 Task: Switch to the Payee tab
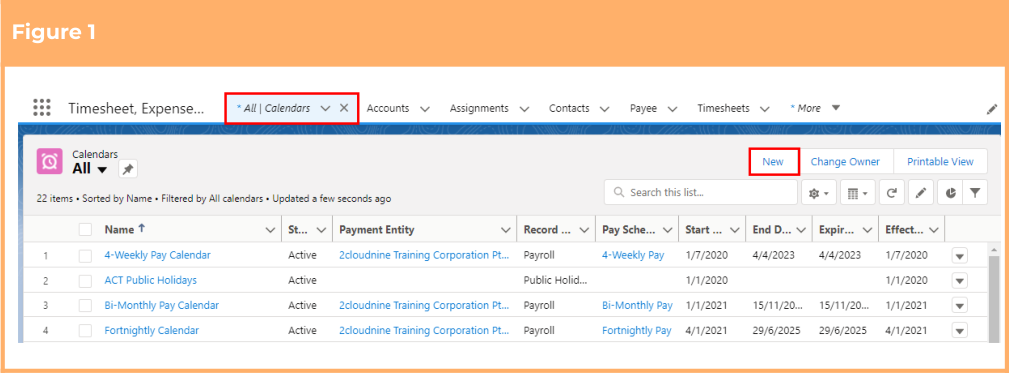coord(643,108)
